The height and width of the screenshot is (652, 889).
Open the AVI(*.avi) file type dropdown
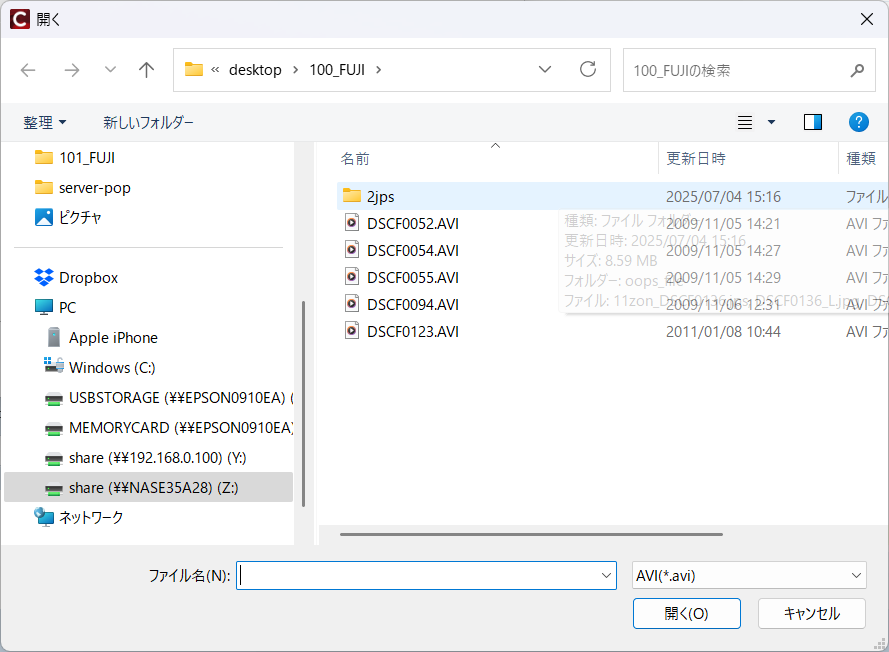(x=749, y=575)
